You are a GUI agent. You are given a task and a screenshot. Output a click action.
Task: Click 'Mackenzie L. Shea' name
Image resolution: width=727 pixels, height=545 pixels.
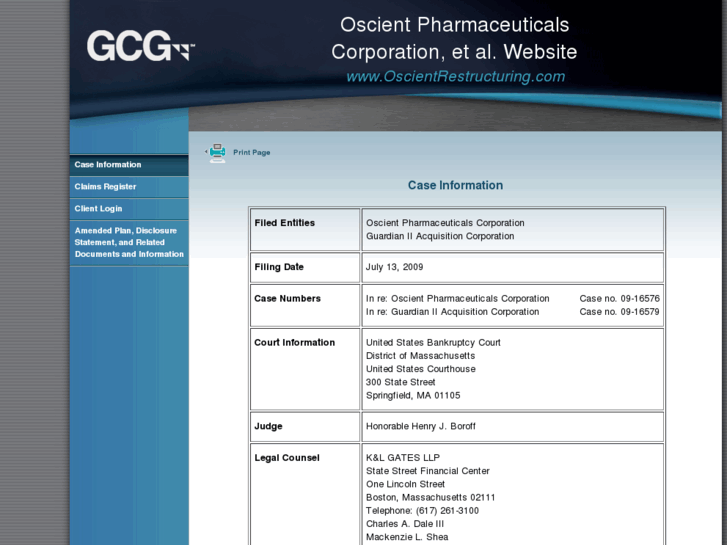407,537
